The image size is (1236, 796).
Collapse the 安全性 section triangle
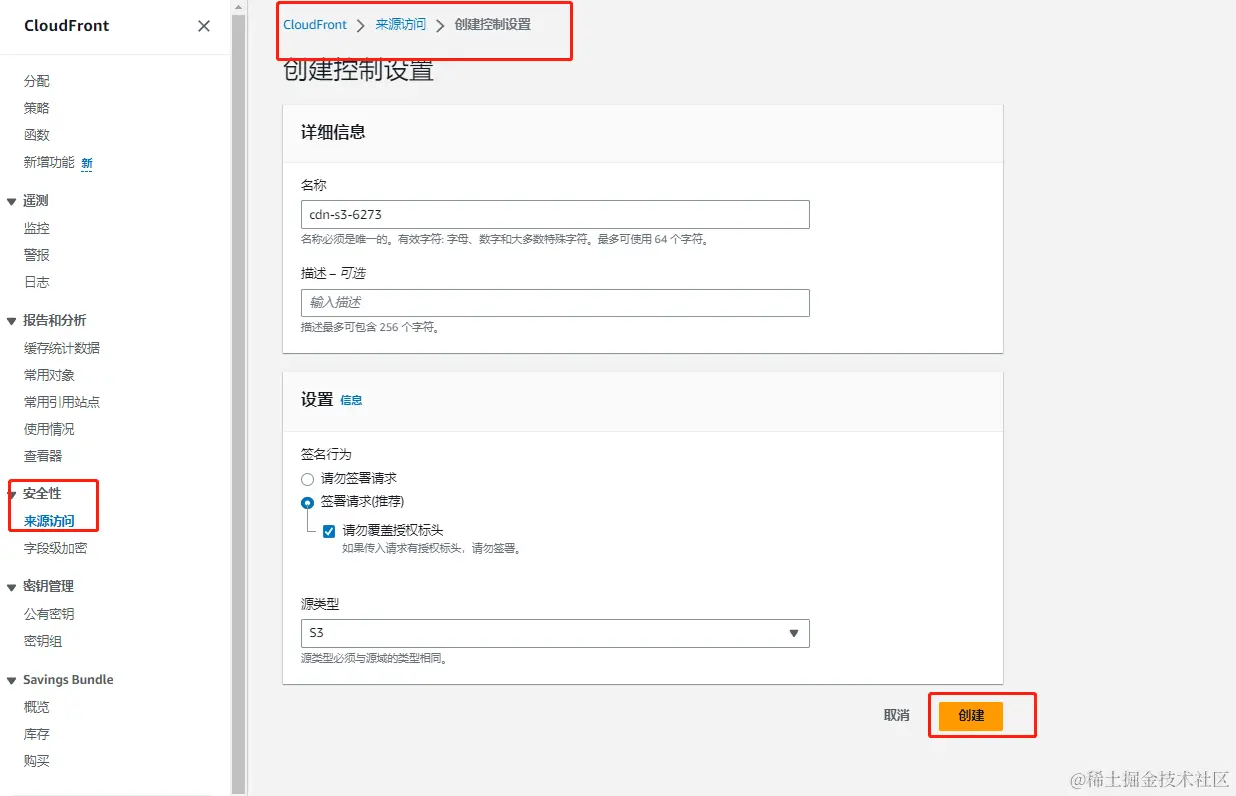pos(12,494)
